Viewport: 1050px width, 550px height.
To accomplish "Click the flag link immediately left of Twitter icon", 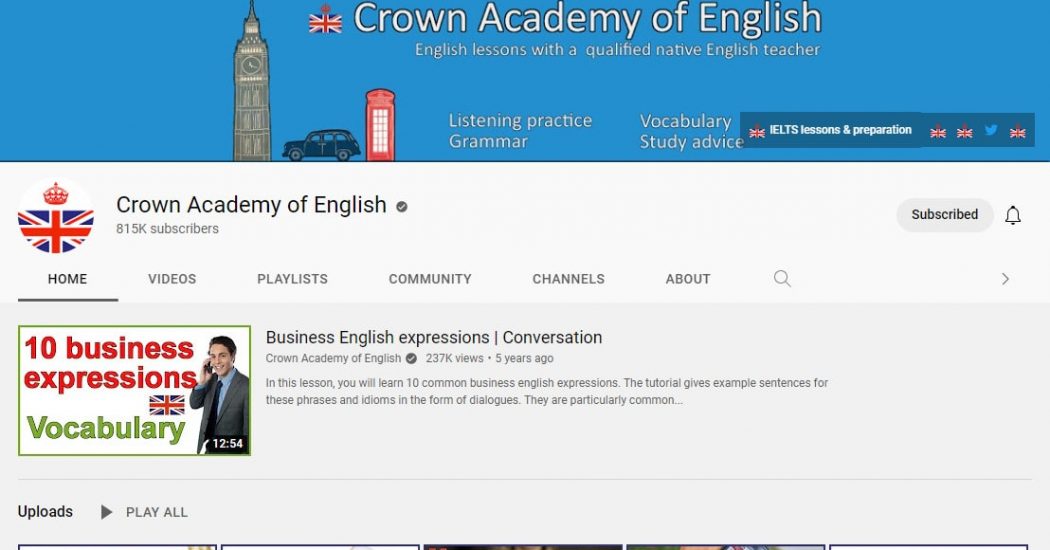I will (964, 132).
